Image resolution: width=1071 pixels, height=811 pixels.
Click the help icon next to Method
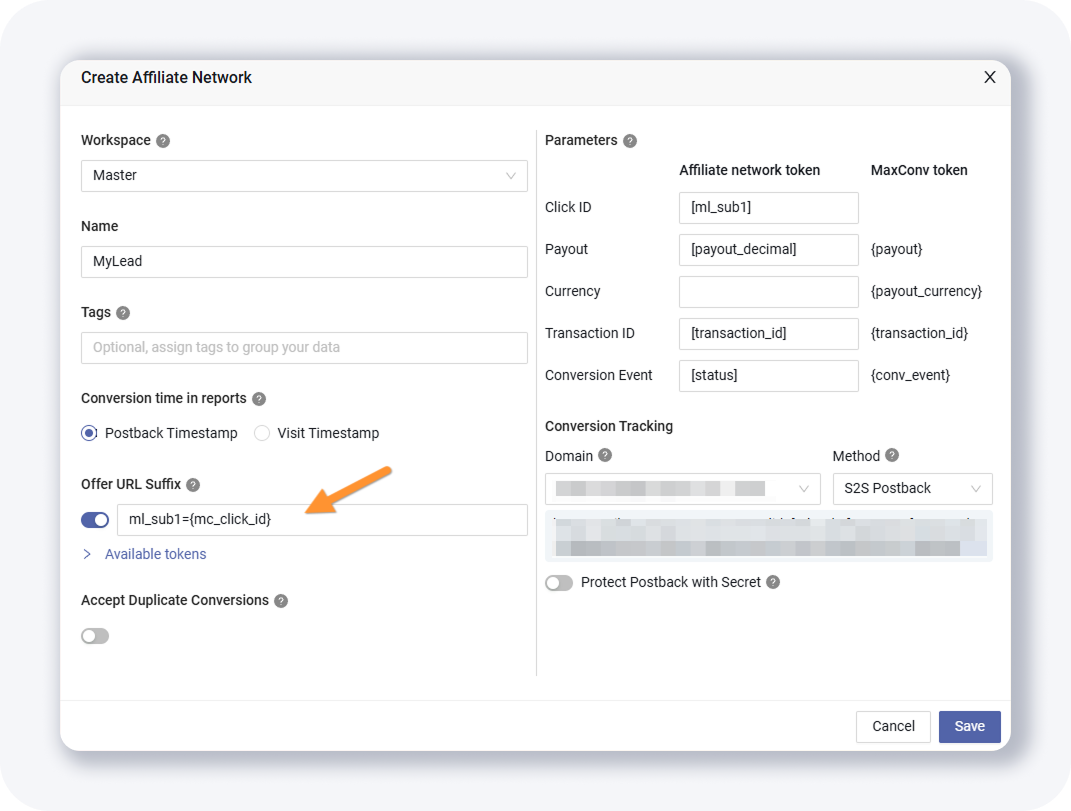pyautogui.click(x=892, y=456)
